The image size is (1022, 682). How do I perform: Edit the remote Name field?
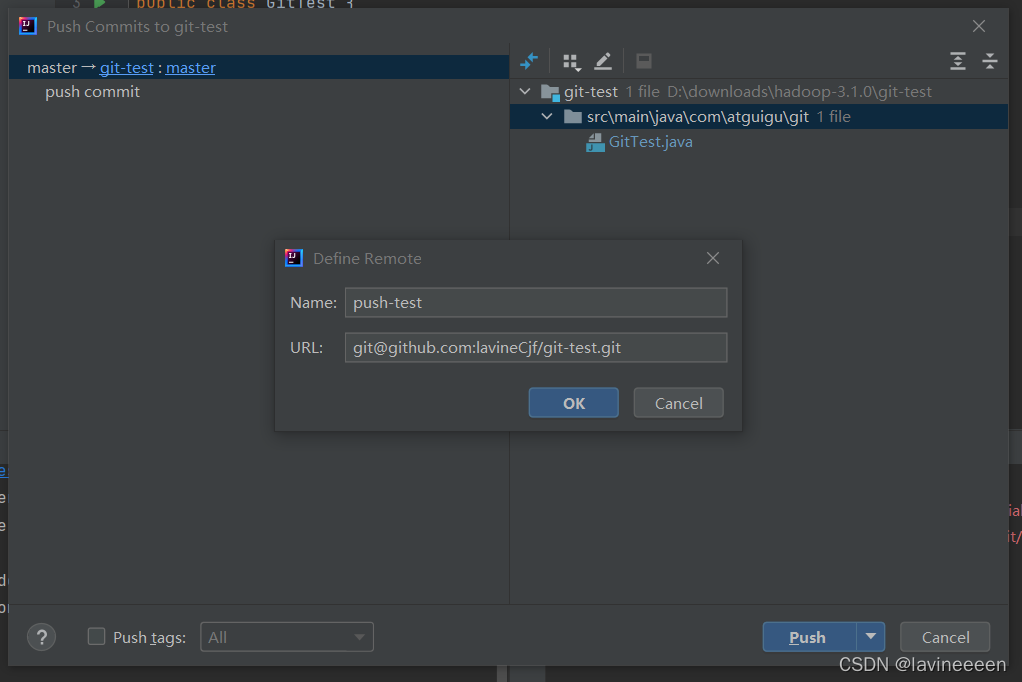click(536, 303)
